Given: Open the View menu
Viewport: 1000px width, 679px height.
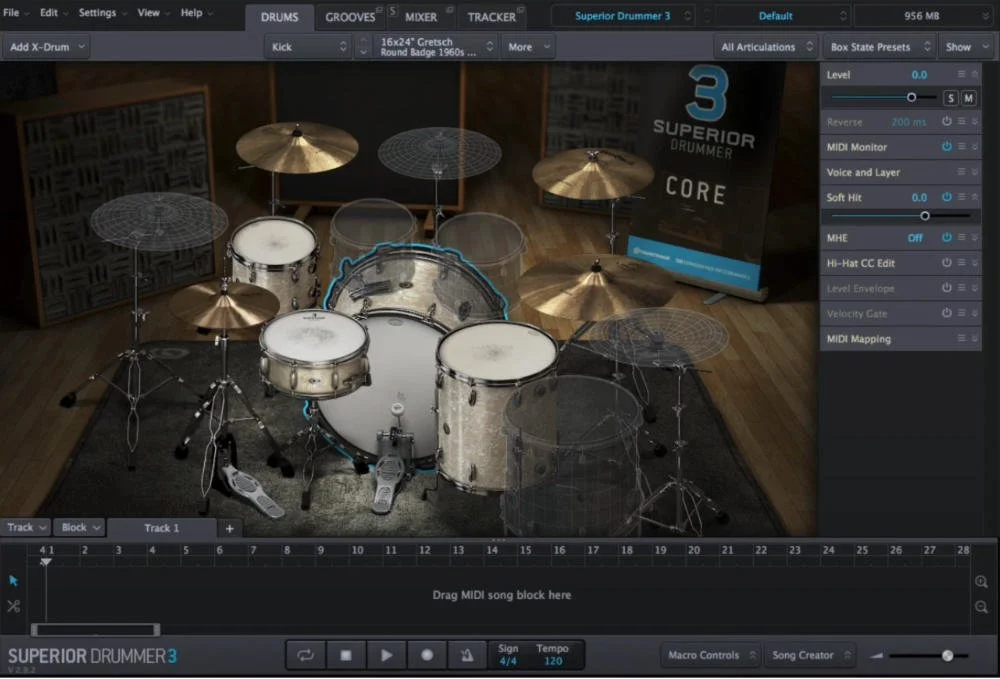Looking at the screenshot, I should click(153, 12).
